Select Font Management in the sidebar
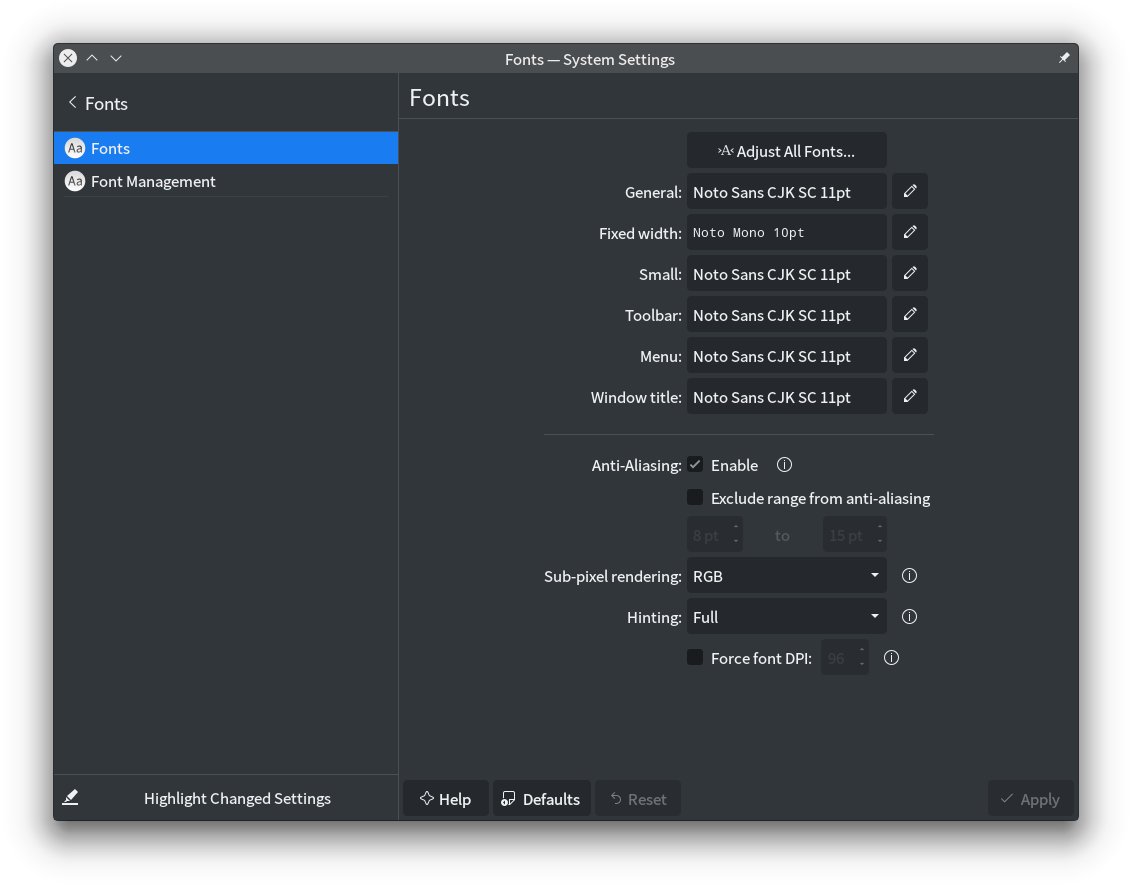 [x=153, y=181]
